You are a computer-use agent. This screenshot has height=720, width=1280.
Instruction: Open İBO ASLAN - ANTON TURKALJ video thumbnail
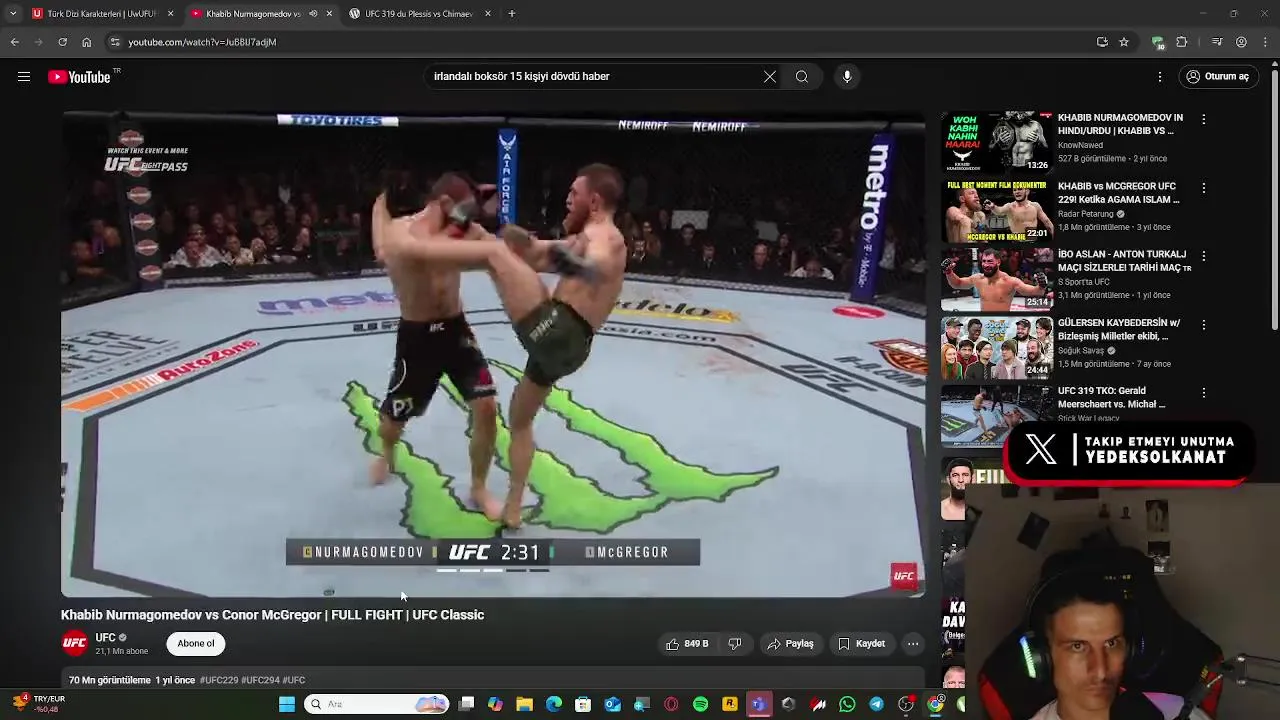pos(996,279)
